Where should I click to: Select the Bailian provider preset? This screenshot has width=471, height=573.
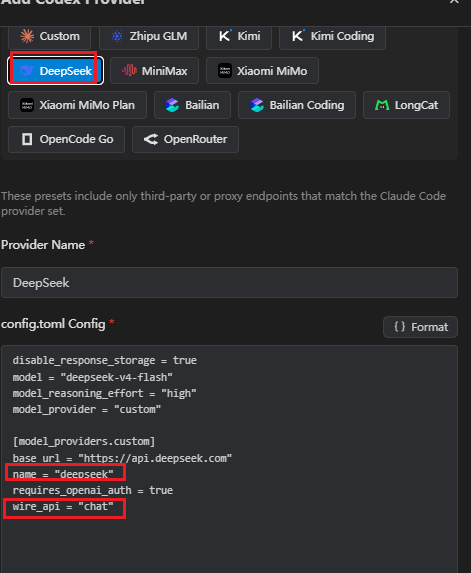[x=193, y=105]
